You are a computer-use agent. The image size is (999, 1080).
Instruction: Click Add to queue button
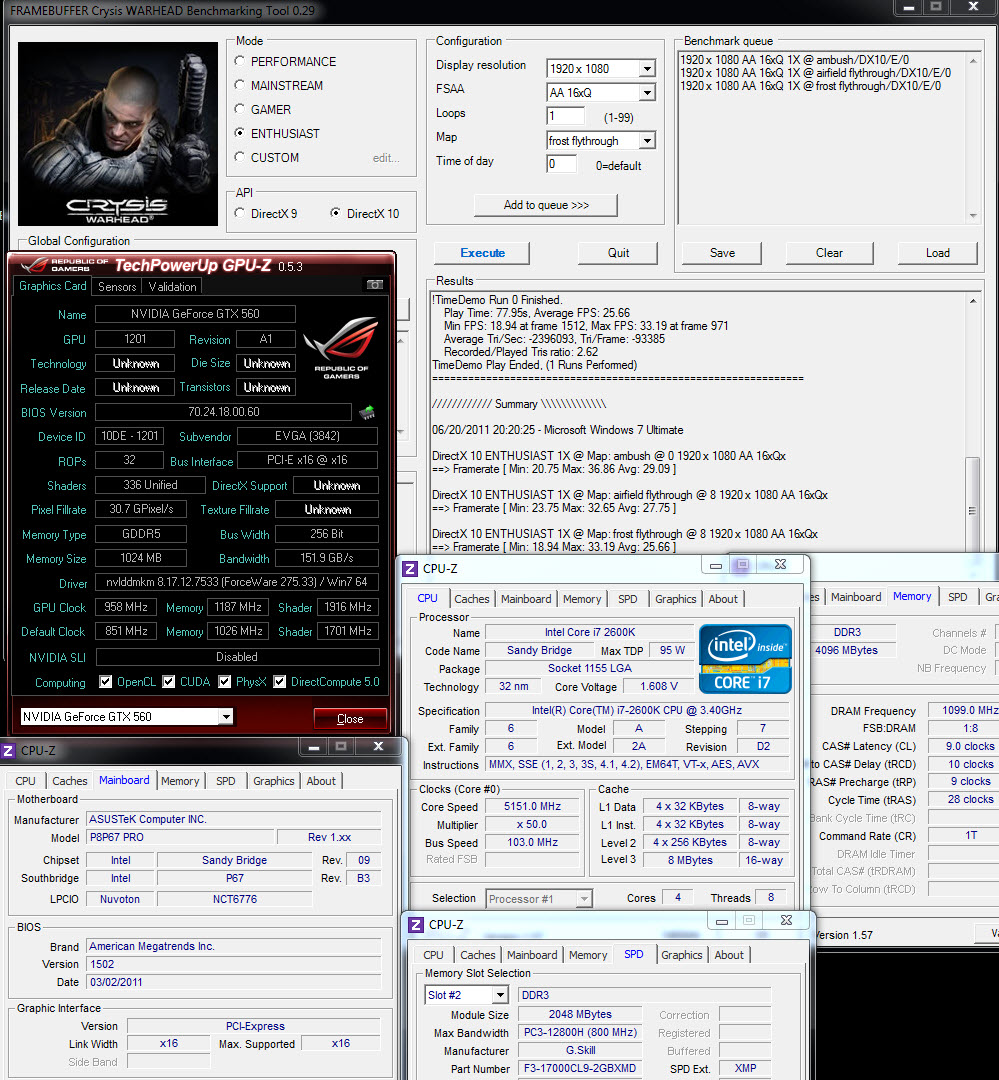[546, 205]
